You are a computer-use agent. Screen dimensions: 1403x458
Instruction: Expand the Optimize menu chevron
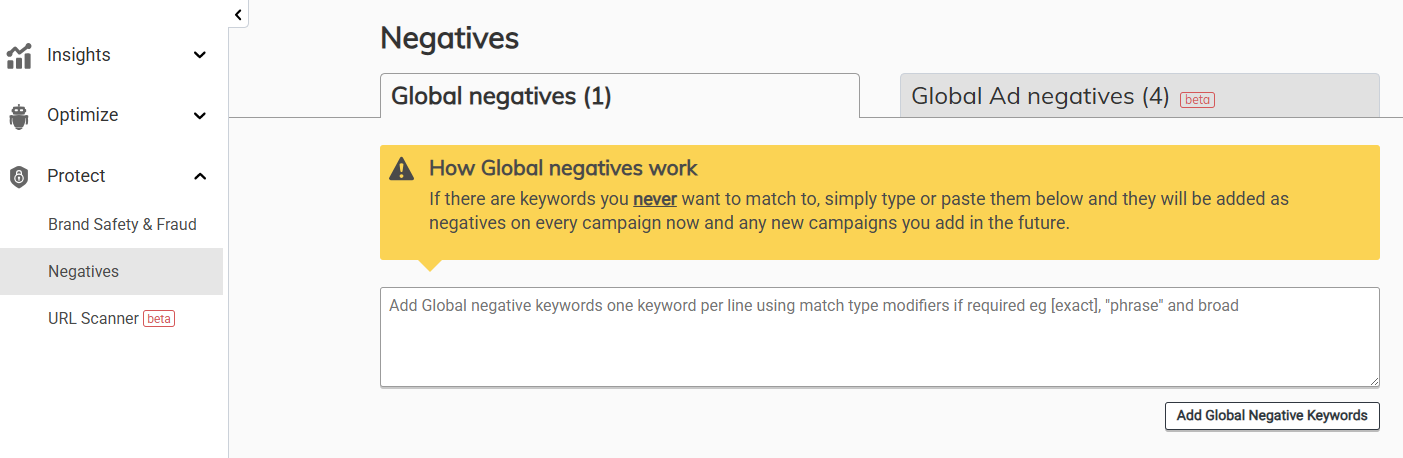(200, 116)
